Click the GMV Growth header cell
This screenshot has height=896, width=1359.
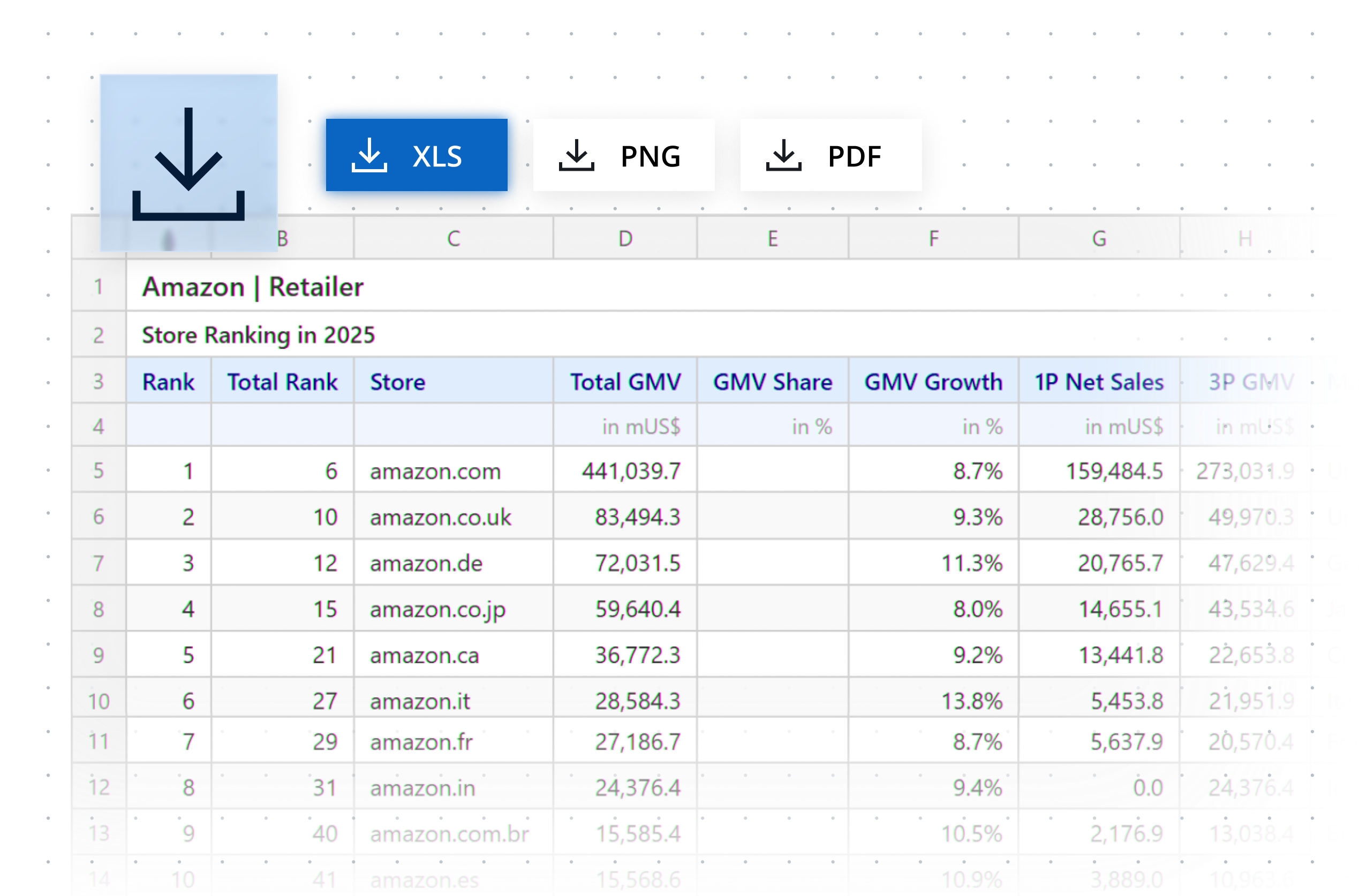click(x=933, y=382)
